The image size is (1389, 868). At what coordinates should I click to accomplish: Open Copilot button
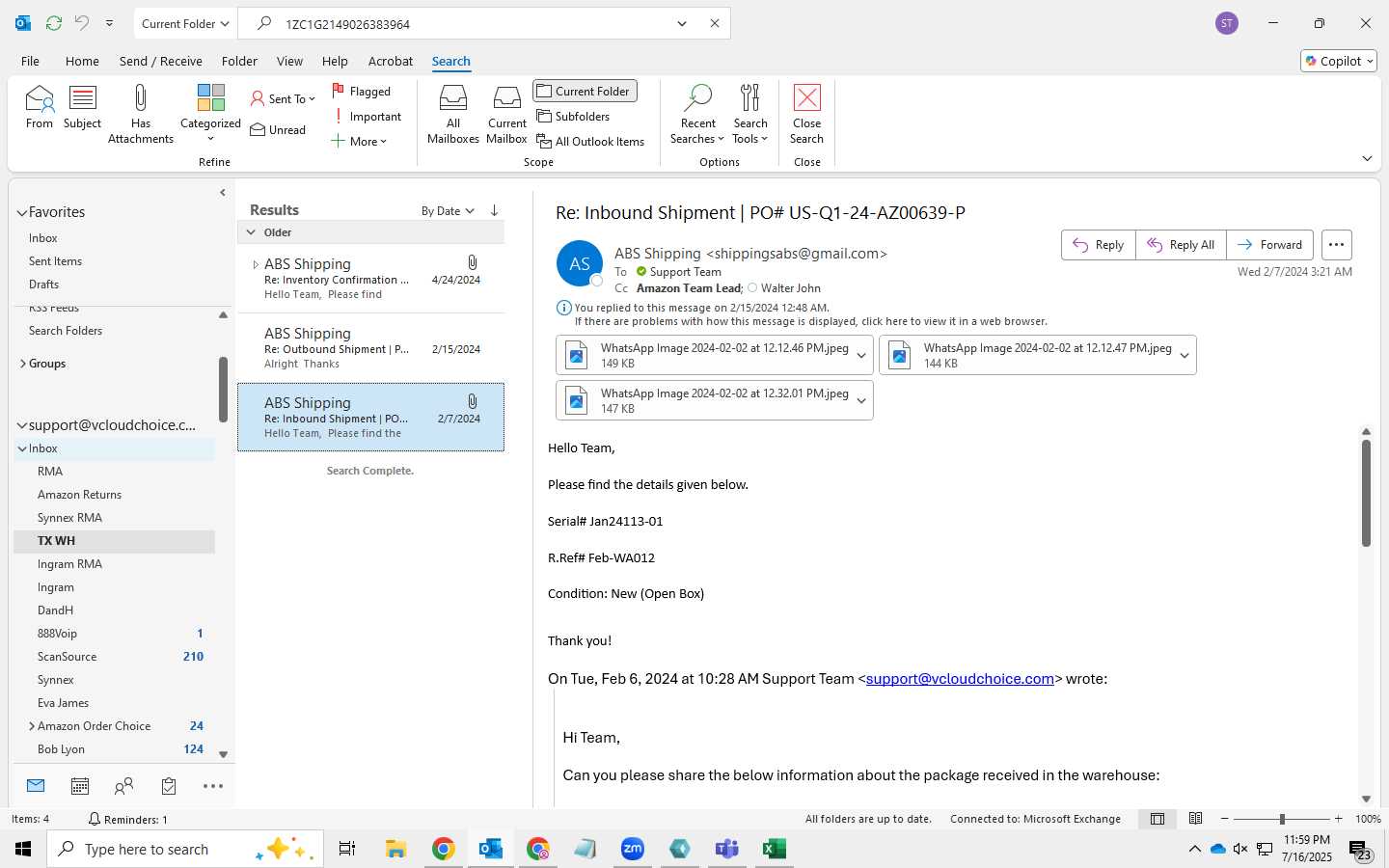coord(1339,61)
